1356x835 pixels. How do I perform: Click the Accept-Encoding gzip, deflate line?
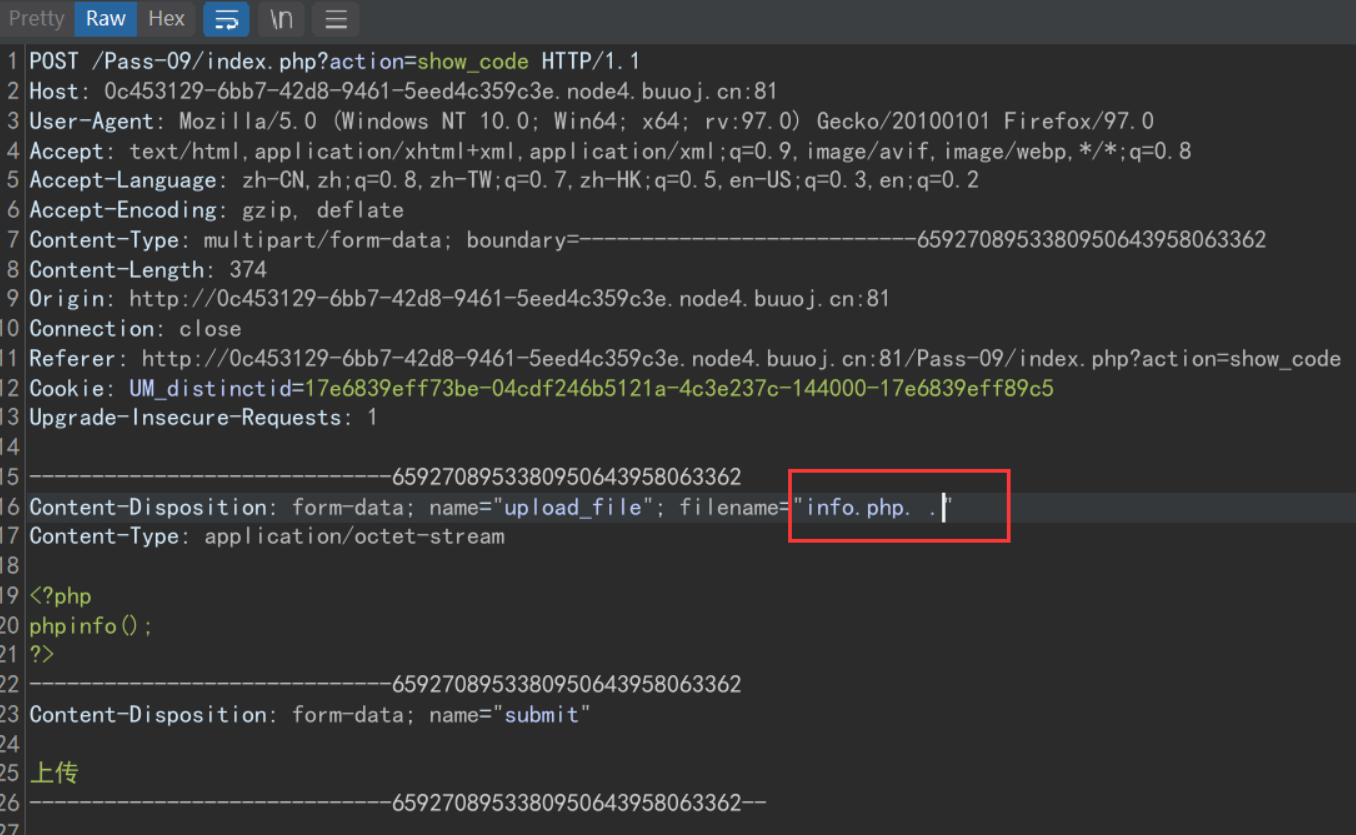(216, 211)
